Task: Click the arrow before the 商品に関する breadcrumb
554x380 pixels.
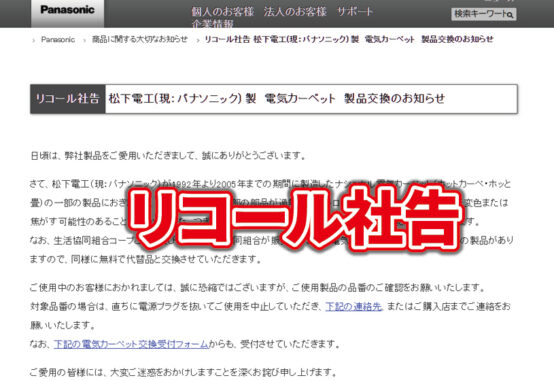Action: (x=85, y=40)
